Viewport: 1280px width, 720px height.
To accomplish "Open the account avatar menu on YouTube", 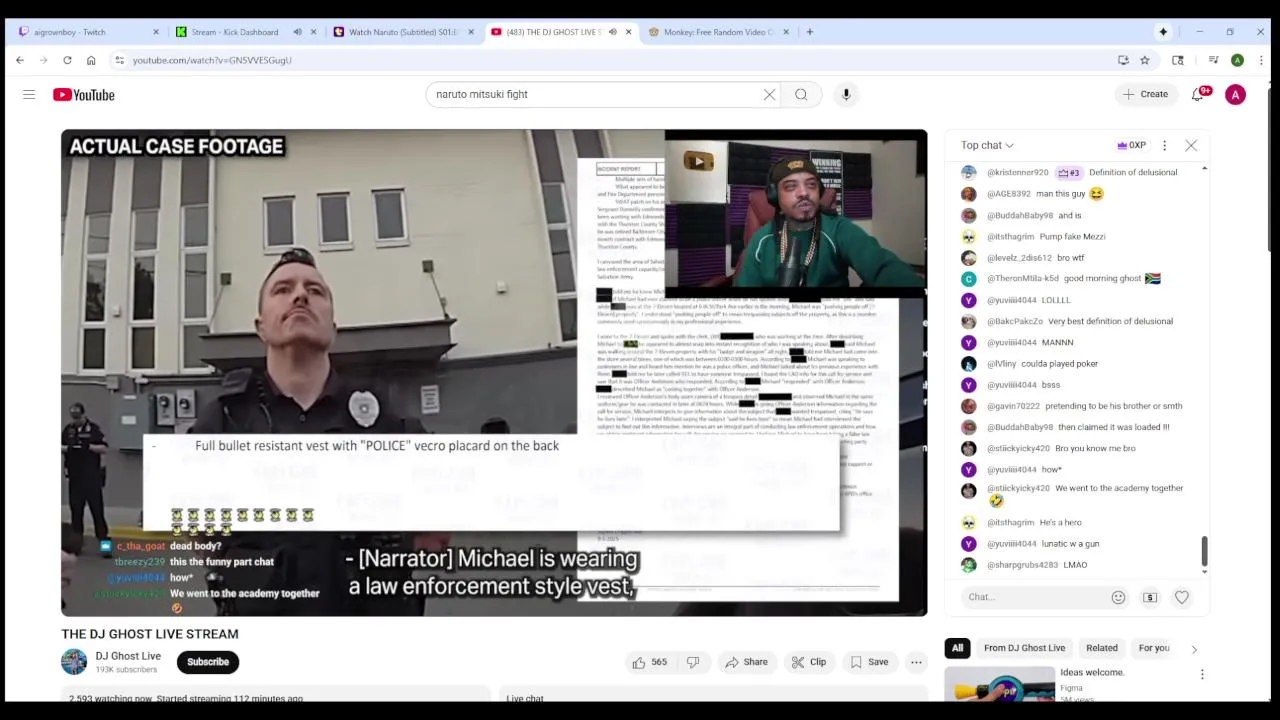I will [x=1235, y=94].
